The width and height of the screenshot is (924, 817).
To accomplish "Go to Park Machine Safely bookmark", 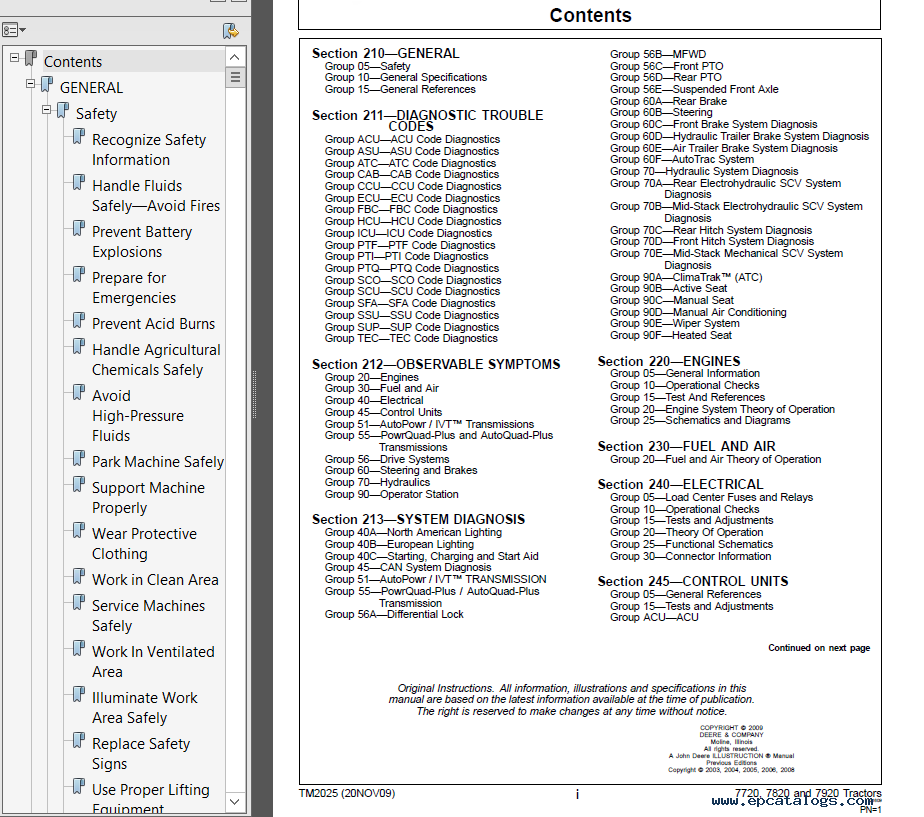I will [x=158, y=462].
